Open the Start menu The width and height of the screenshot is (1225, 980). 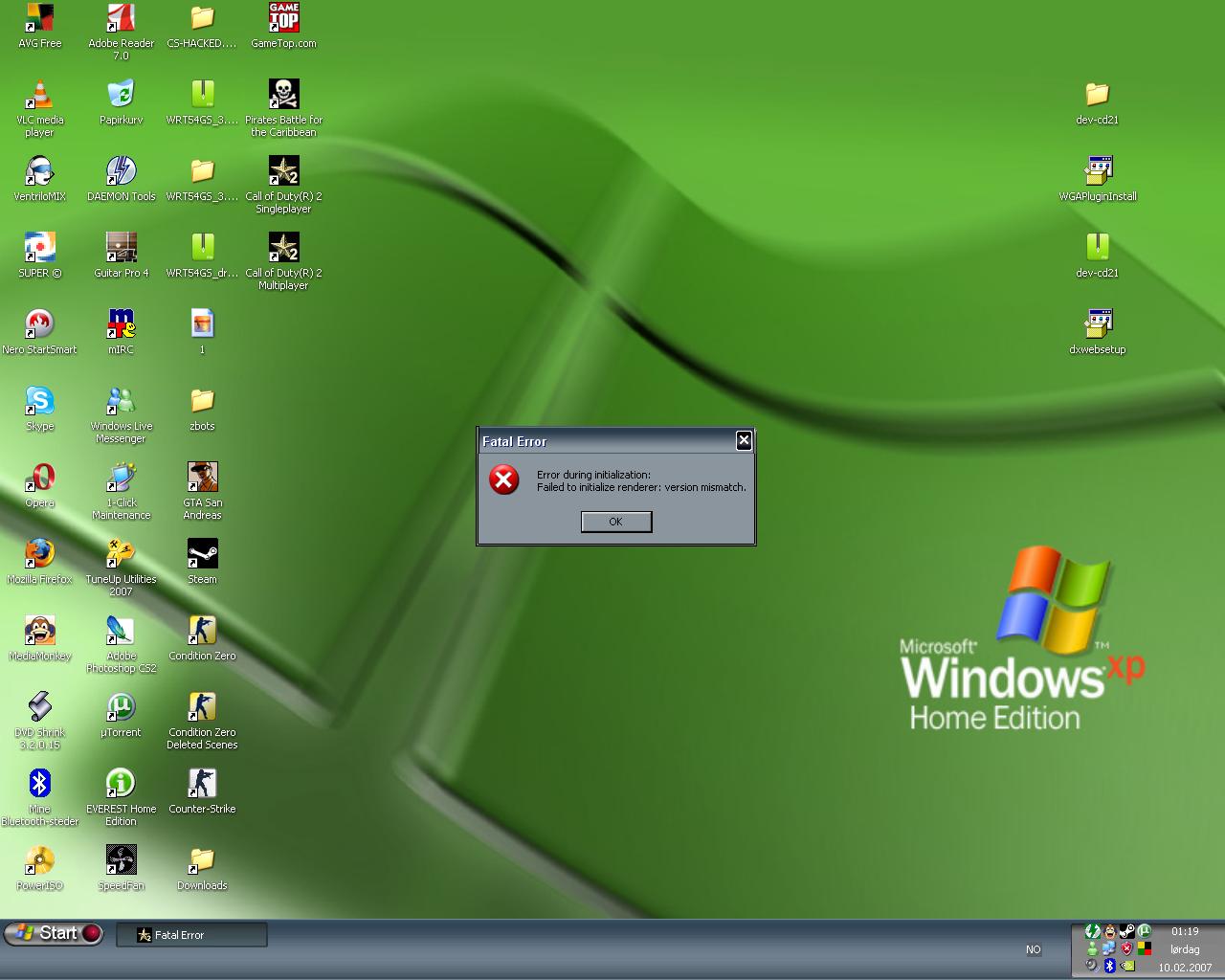[x=54, y=933]
